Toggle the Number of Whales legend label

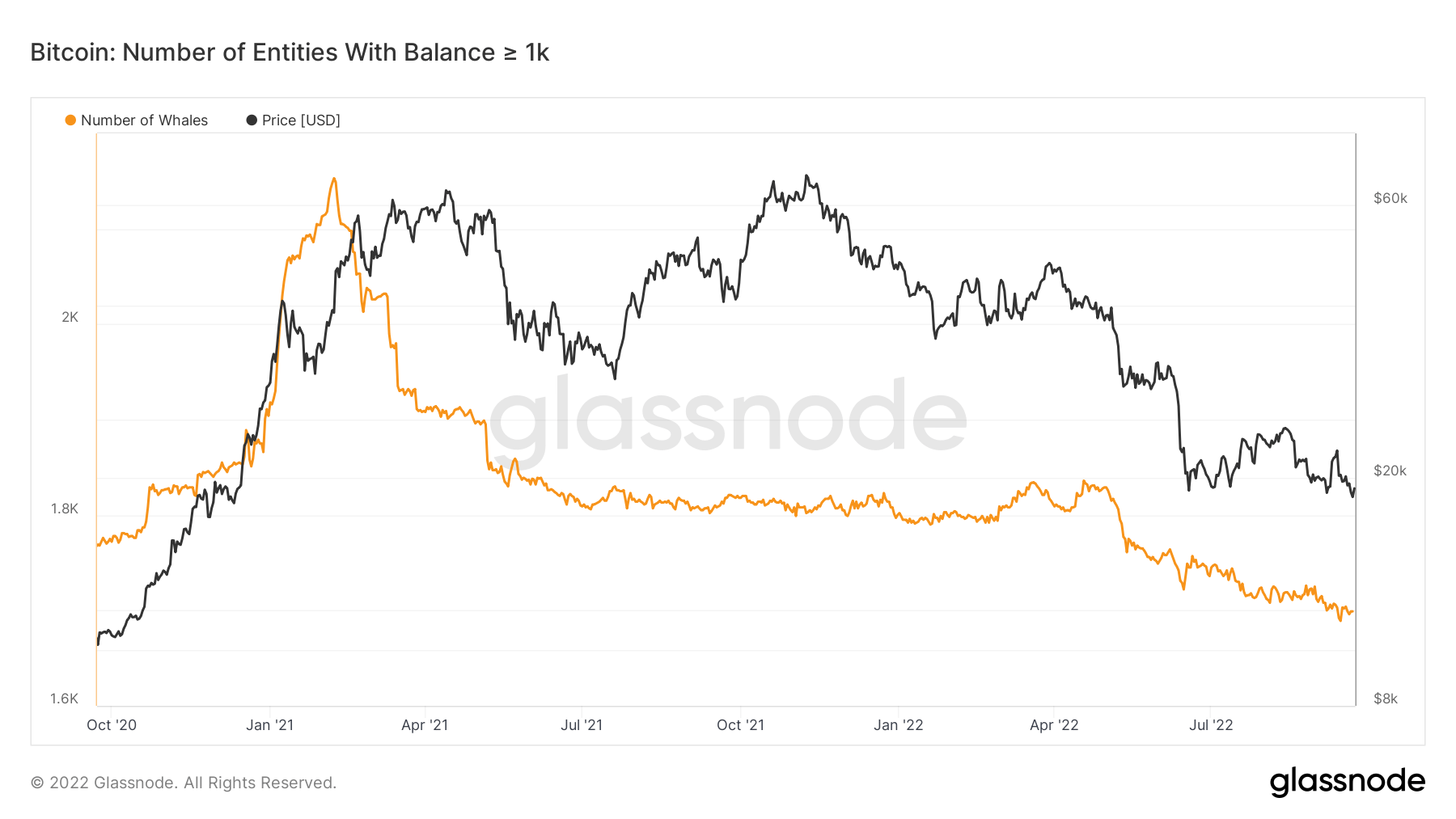[x=144, y=120]
